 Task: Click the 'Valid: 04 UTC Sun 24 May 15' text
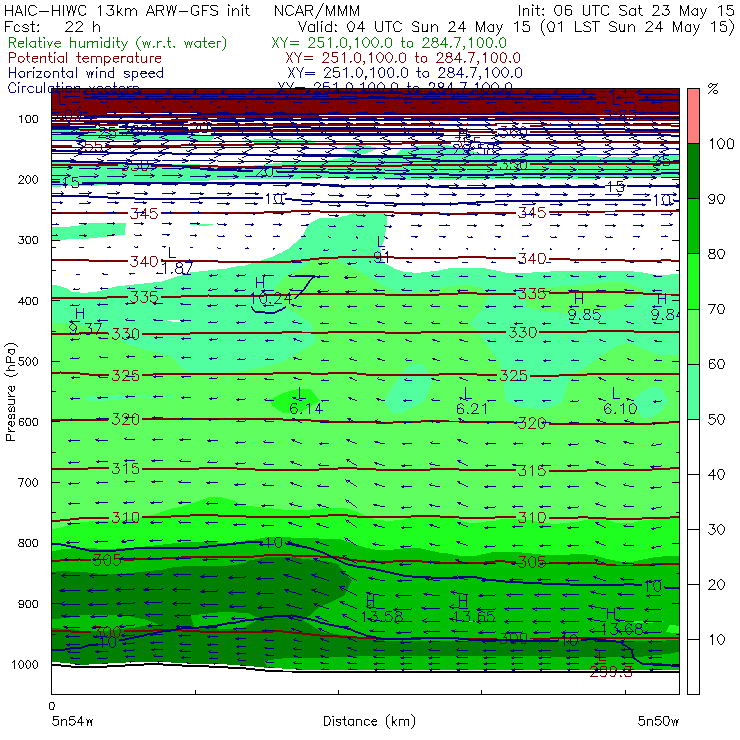(x=414, y=26)
